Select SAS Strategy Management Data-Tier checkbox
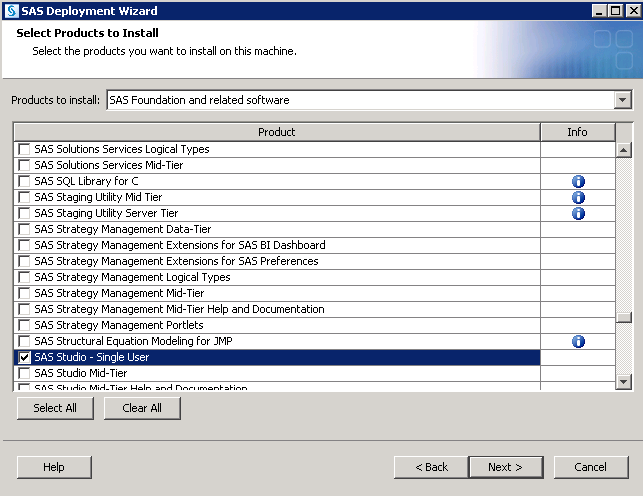The height and width of the screenshot is (496, 643). coord(25,230)
